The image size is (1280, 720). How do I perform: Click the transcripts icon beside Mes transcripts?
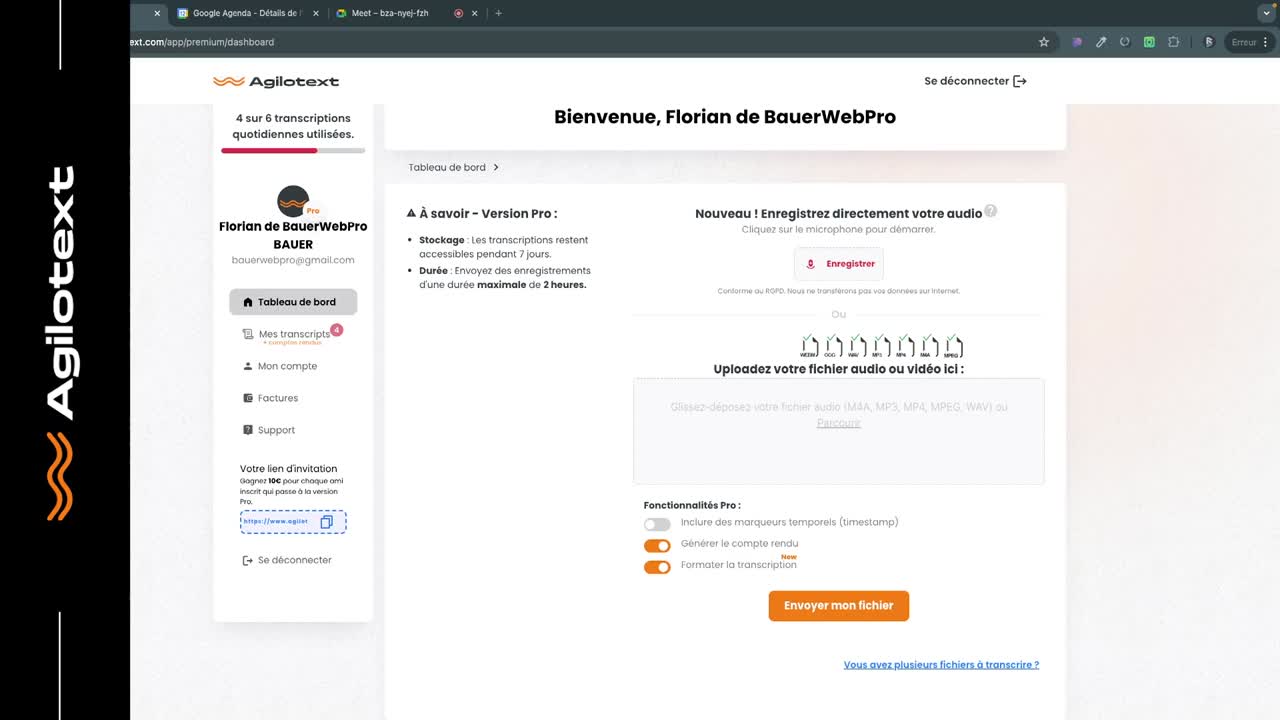tap(248, 334)
